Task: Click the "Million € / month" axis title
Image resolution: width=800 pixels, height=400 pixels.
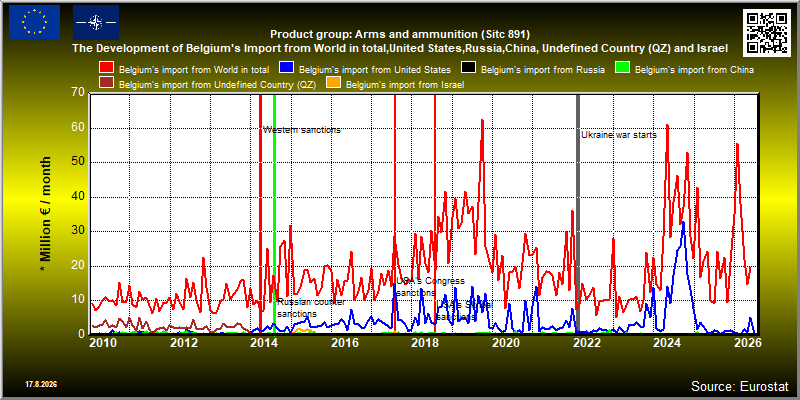Action: click(46, 215)
